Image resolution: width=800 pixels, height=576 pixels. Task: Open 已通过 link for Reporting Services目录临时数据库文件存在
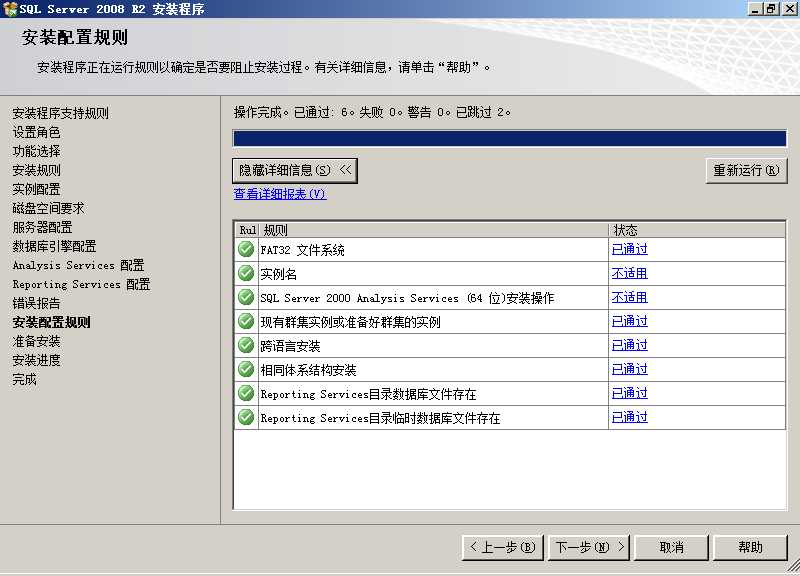tap(630, 417)
